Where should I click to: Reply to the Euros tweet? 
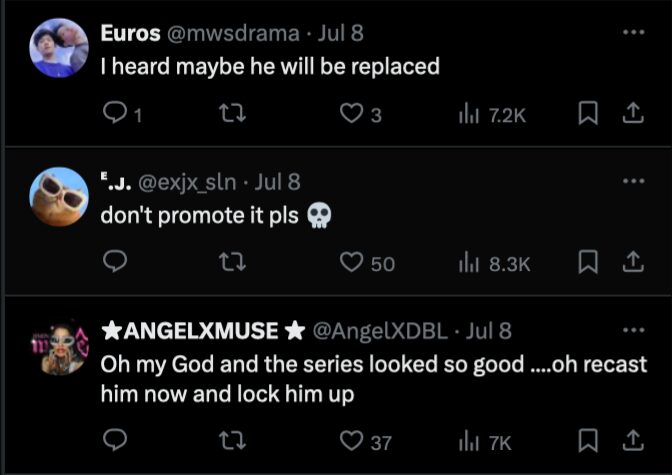[x=115, y=115]
